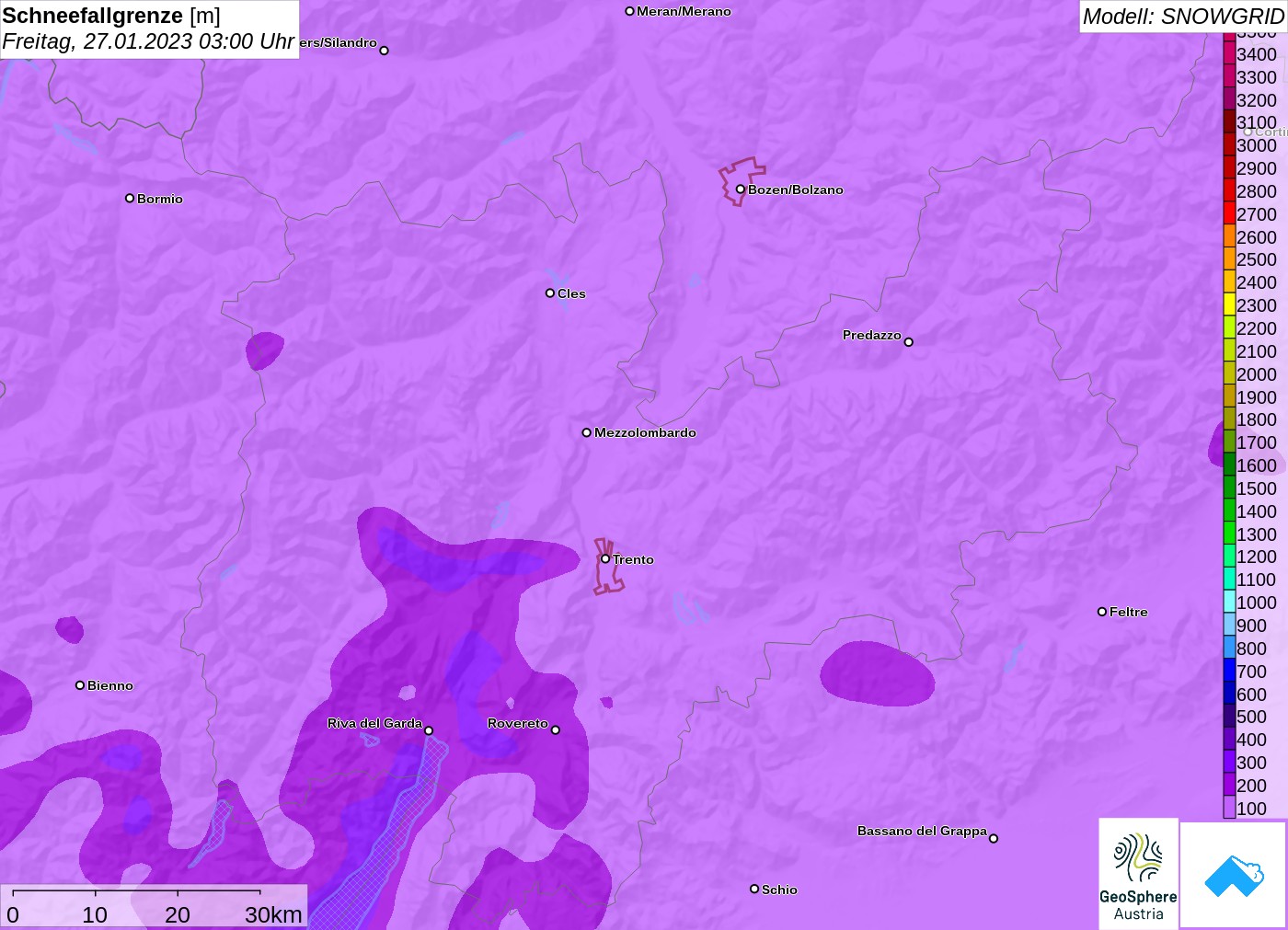Click the 10 mark on scale bar
This screenshot has height=930, width=1288.
point(95,914)
